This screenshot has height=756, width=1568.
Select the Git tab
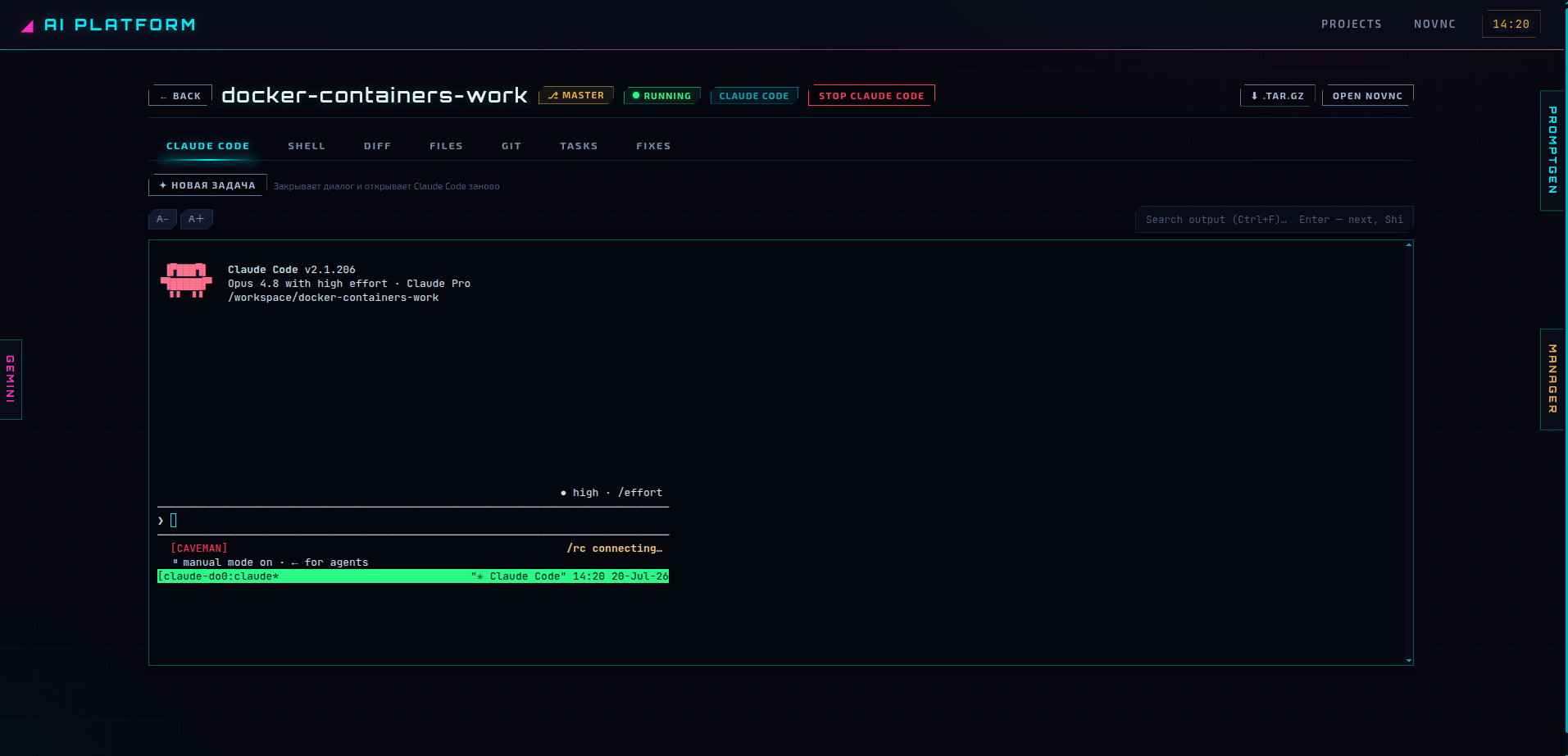coord(511,146)
